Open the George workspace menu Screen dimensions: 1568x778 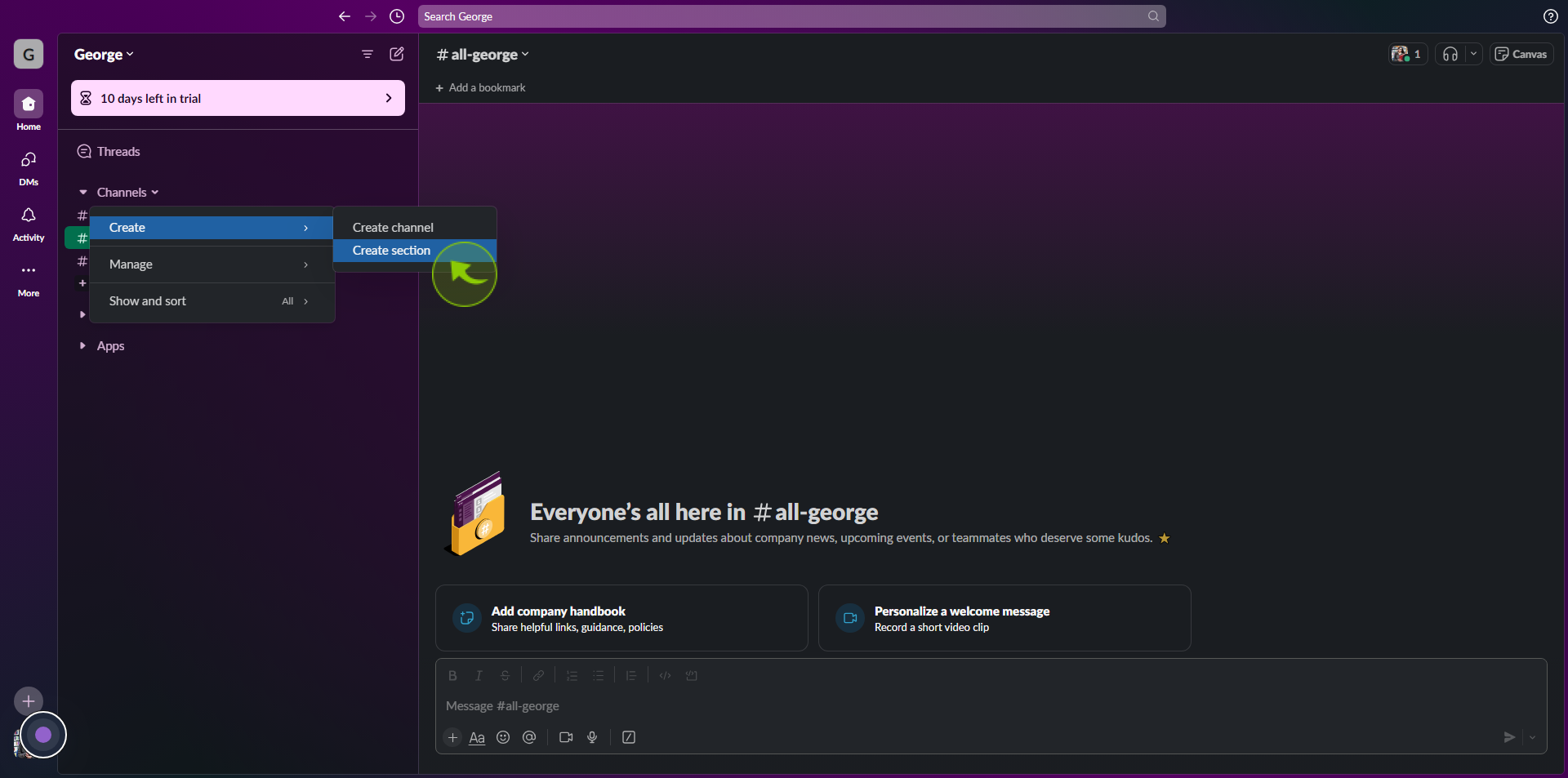[104, 55]
